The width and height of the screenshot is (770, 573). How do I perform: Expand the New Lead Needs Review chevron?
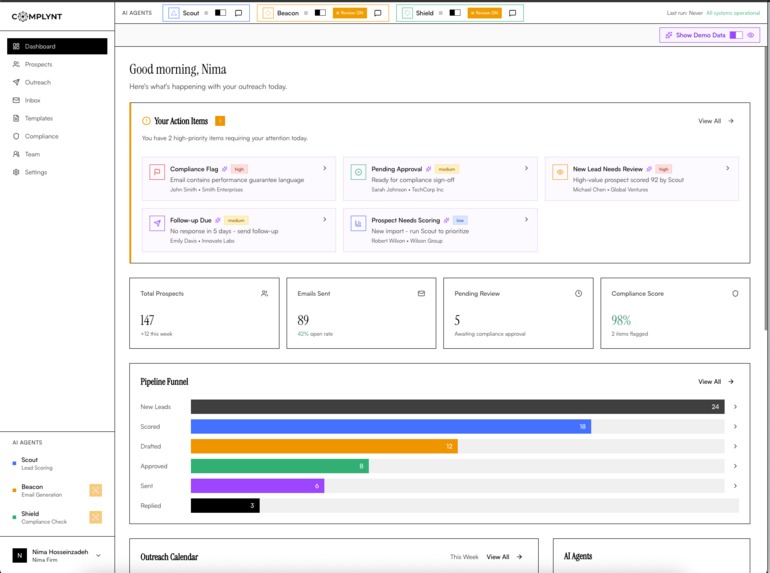point(728,168)
